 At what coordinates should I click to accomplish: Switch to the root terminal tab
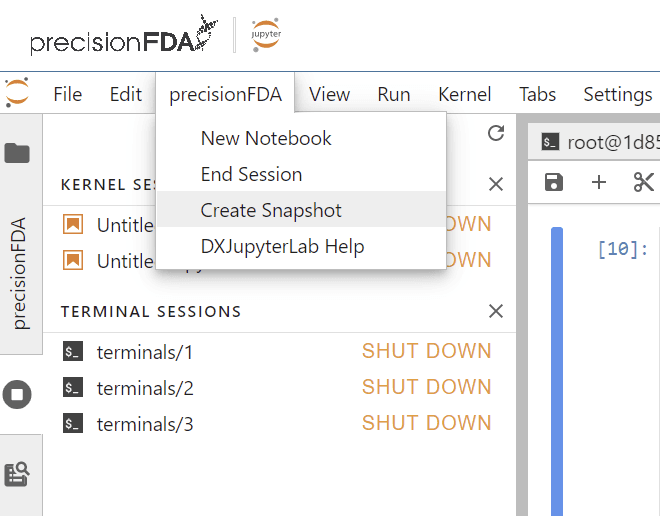tap(598, 142)
